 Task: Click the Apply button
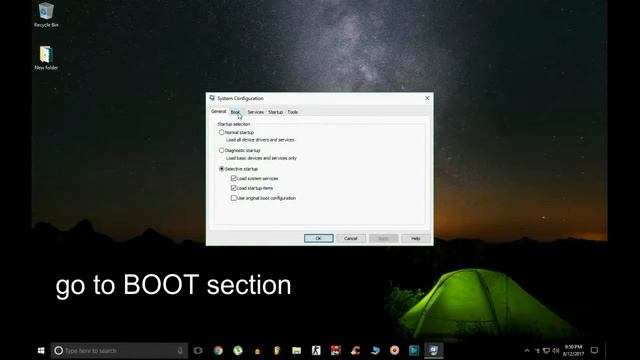click(383, 238)
